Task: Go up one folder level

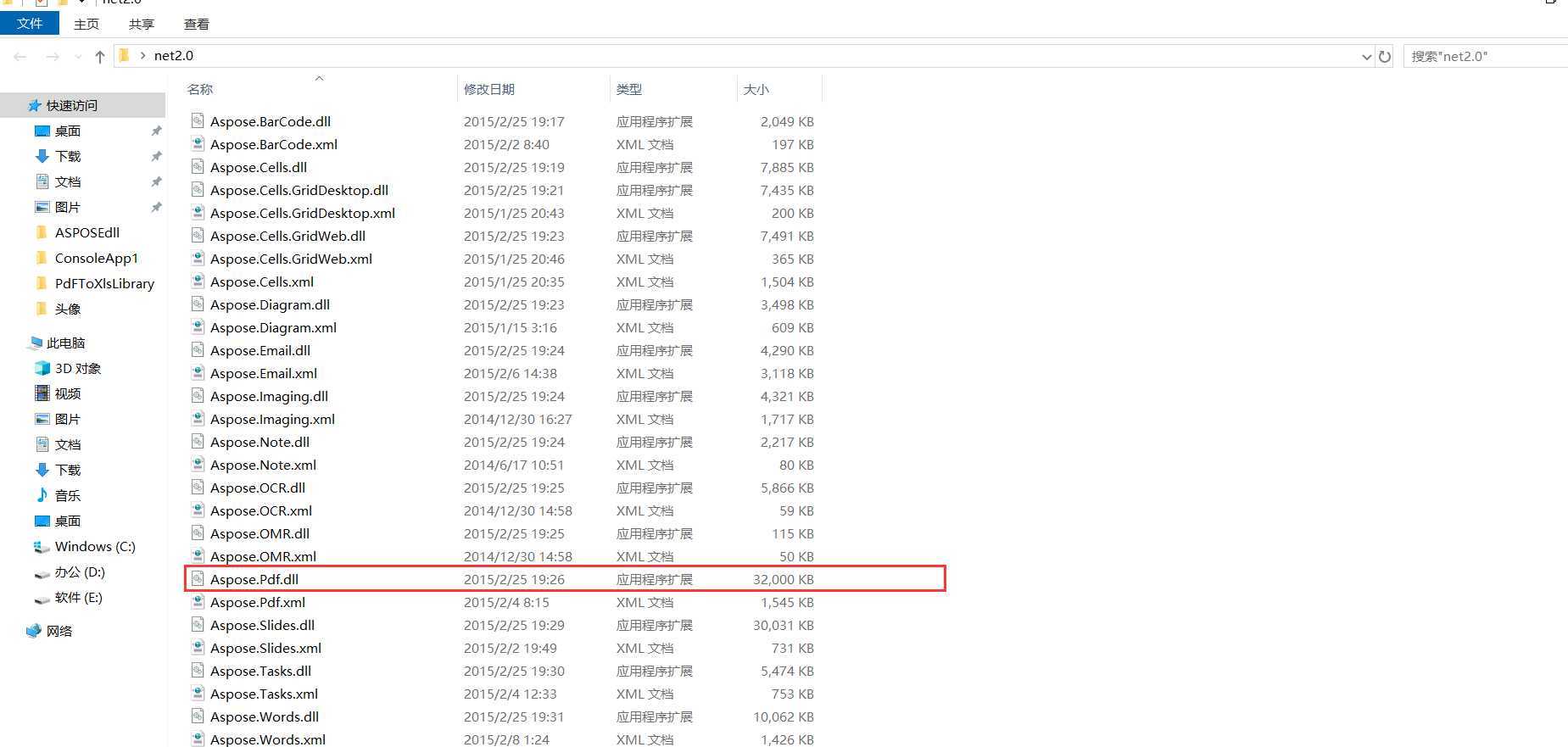Action: (100, 57)
